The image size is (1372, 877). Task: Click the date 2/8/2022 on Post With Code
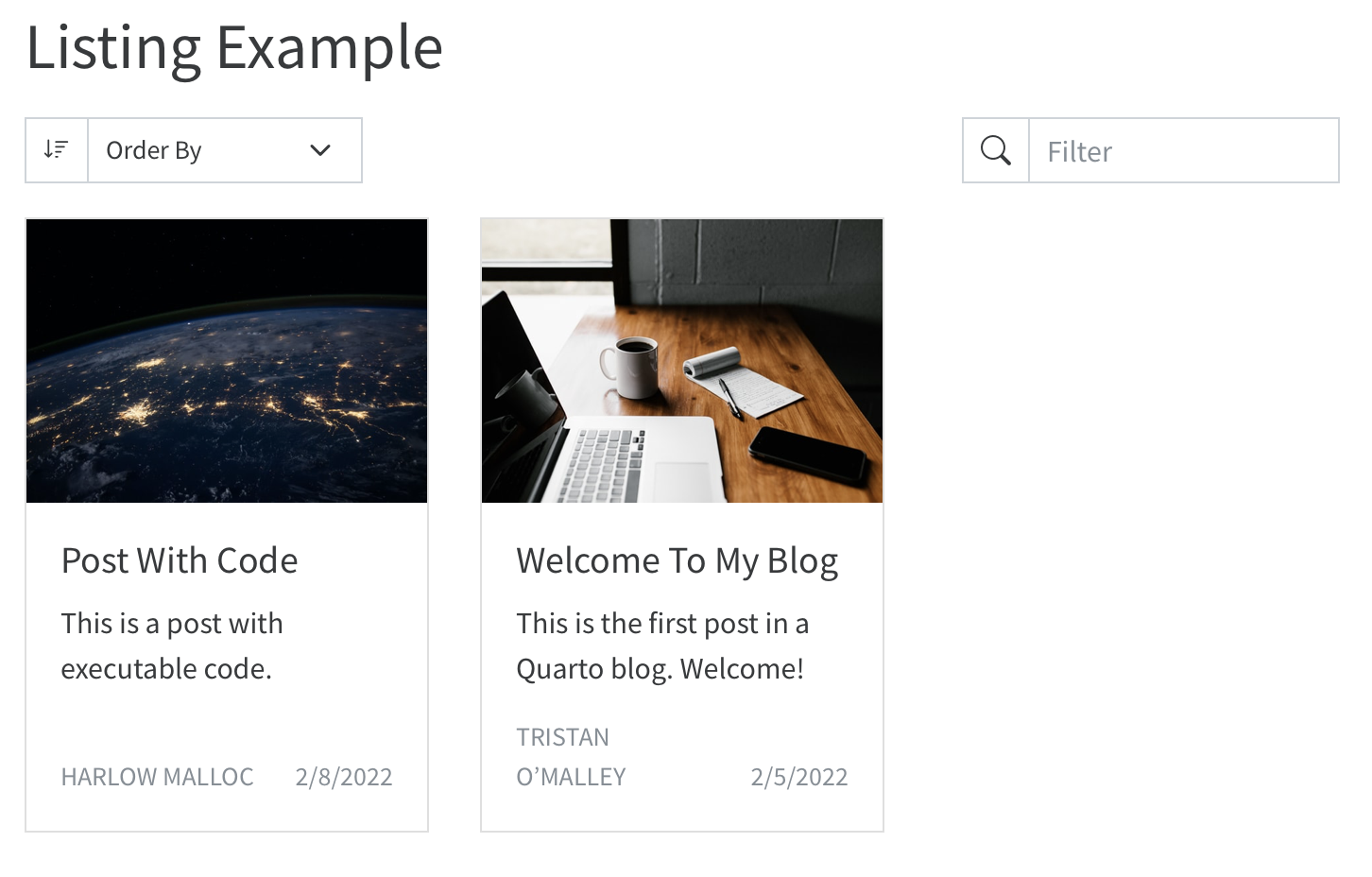tap(344, 776)
